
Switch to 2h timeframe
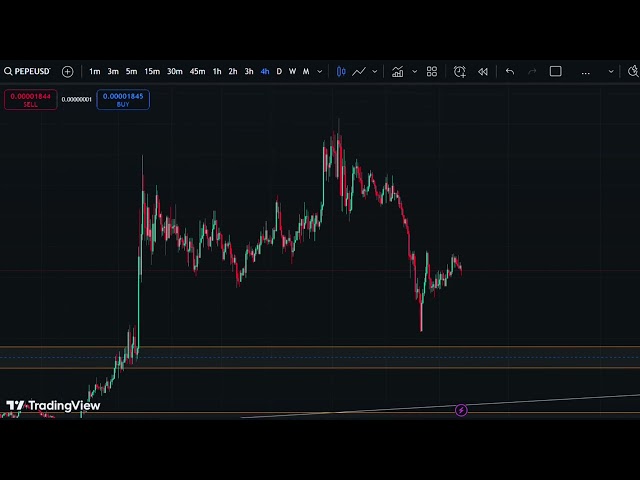[233, 71]
